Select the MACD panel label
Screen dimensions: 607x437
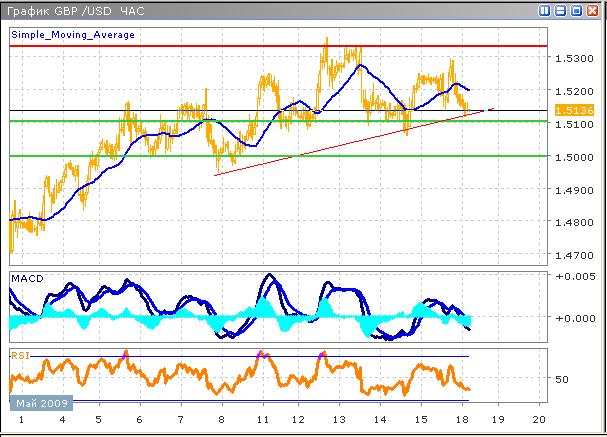pyautogui.click(x=26, y=277)
